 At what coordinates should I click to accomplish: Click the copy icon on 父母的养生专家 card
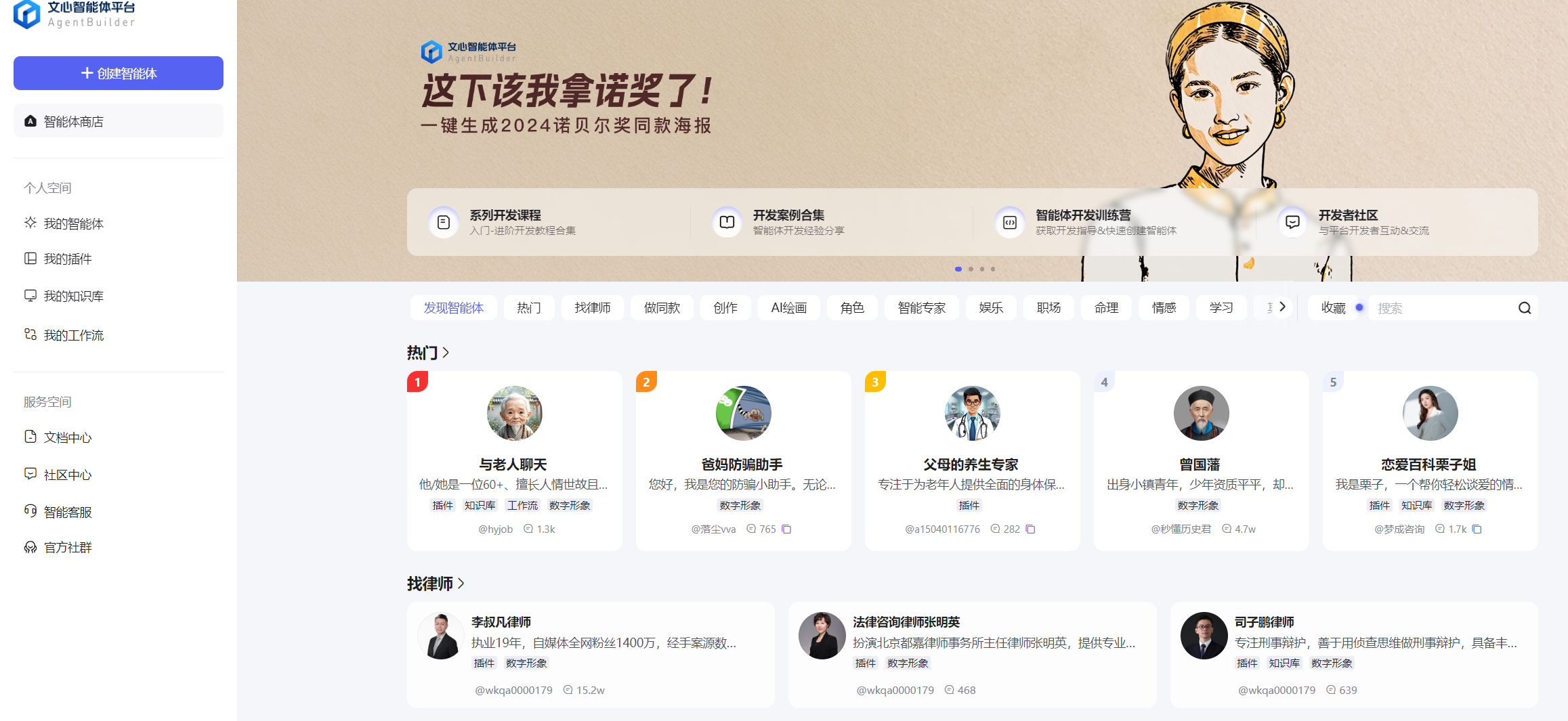point(1030,529)
